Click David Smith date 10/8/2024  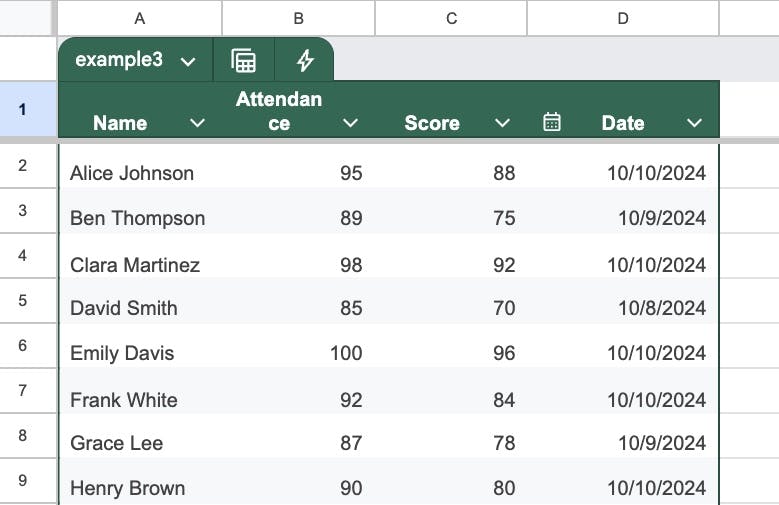click(661, 308)
